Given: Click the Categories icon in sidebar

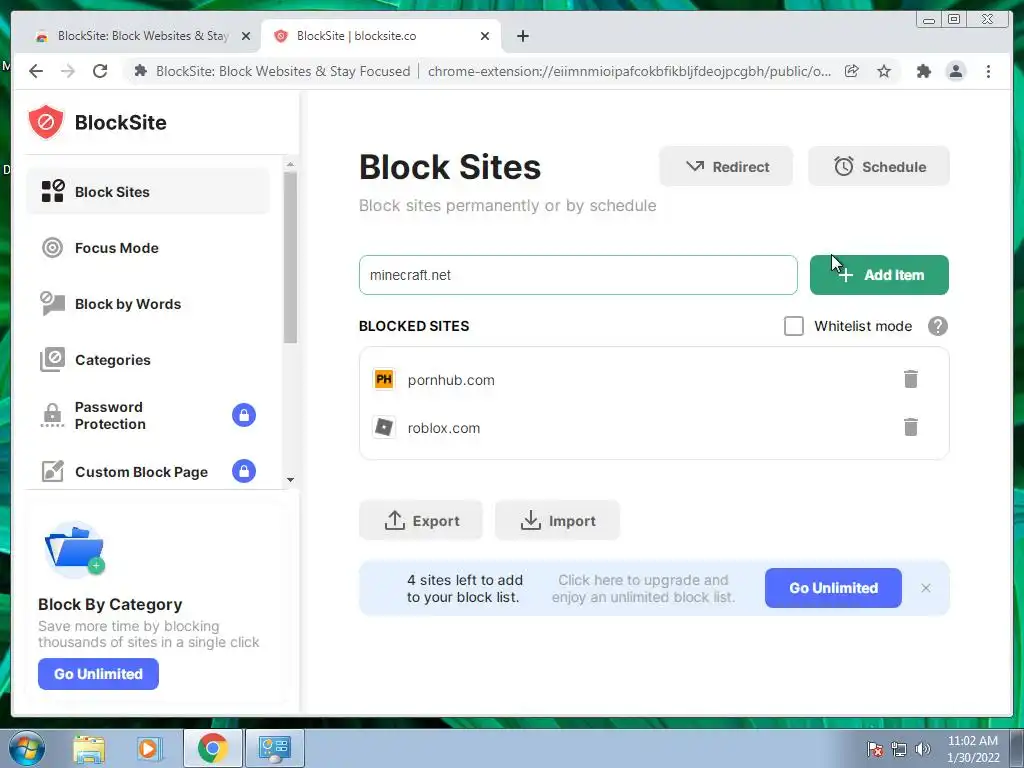Looking at the screenshot, I should coord(52,359).
